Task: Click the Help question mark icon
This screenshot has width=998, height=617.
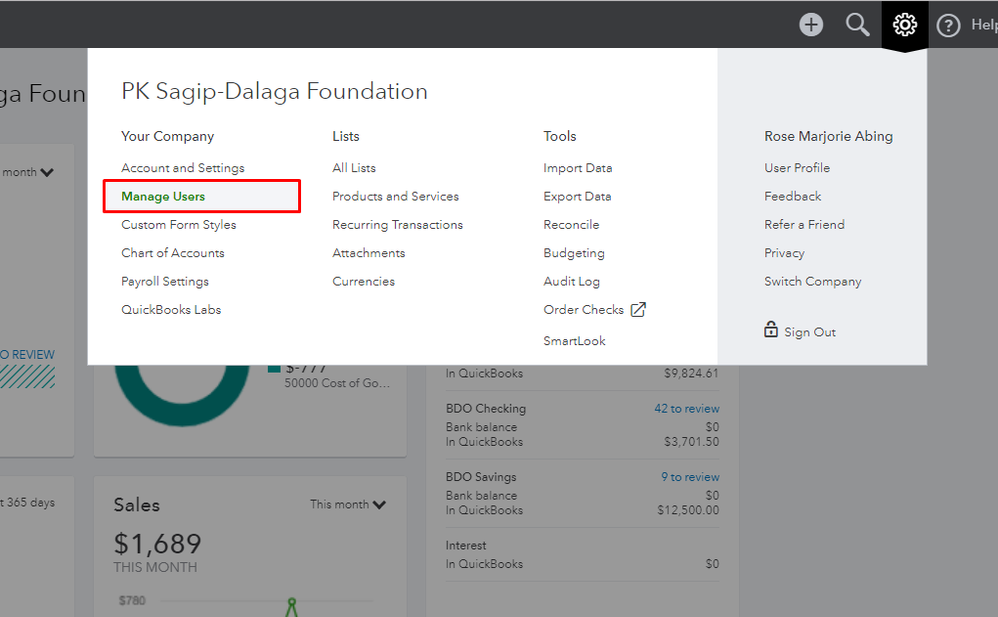Action: [948, 25]
